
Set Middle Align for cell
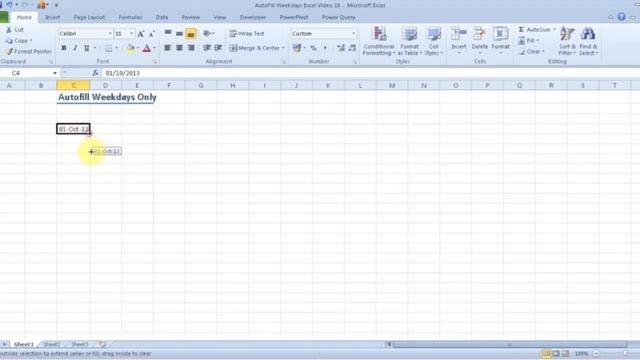(x=179, y=33)
